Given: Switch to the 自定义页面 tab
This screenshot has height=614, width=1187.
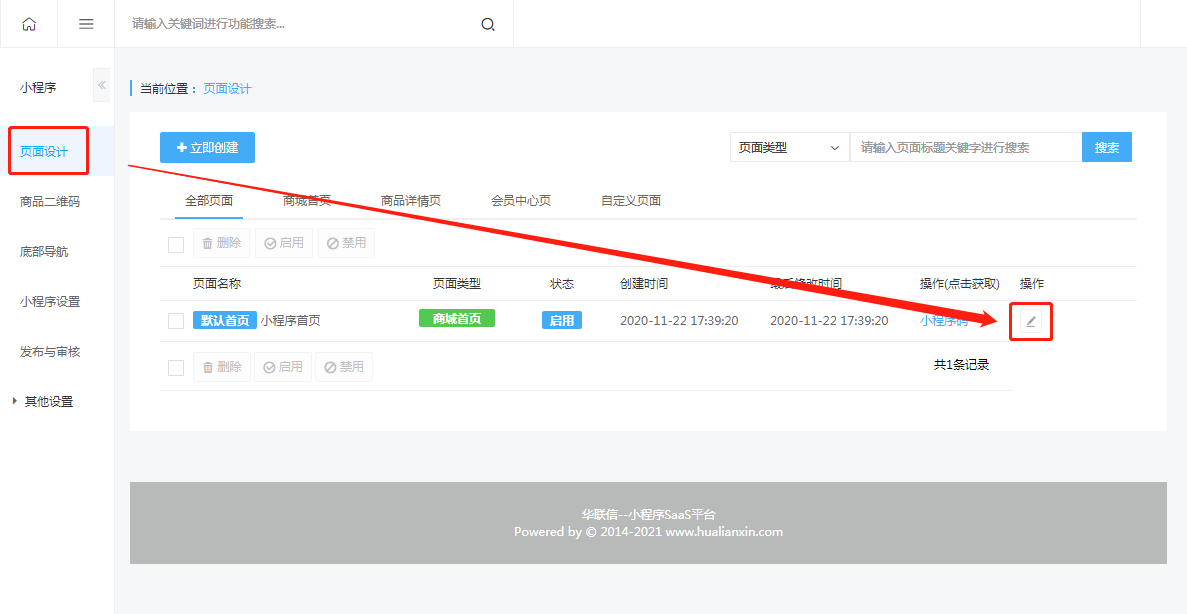Looking at the screenshot, I should tap(631, 201).
